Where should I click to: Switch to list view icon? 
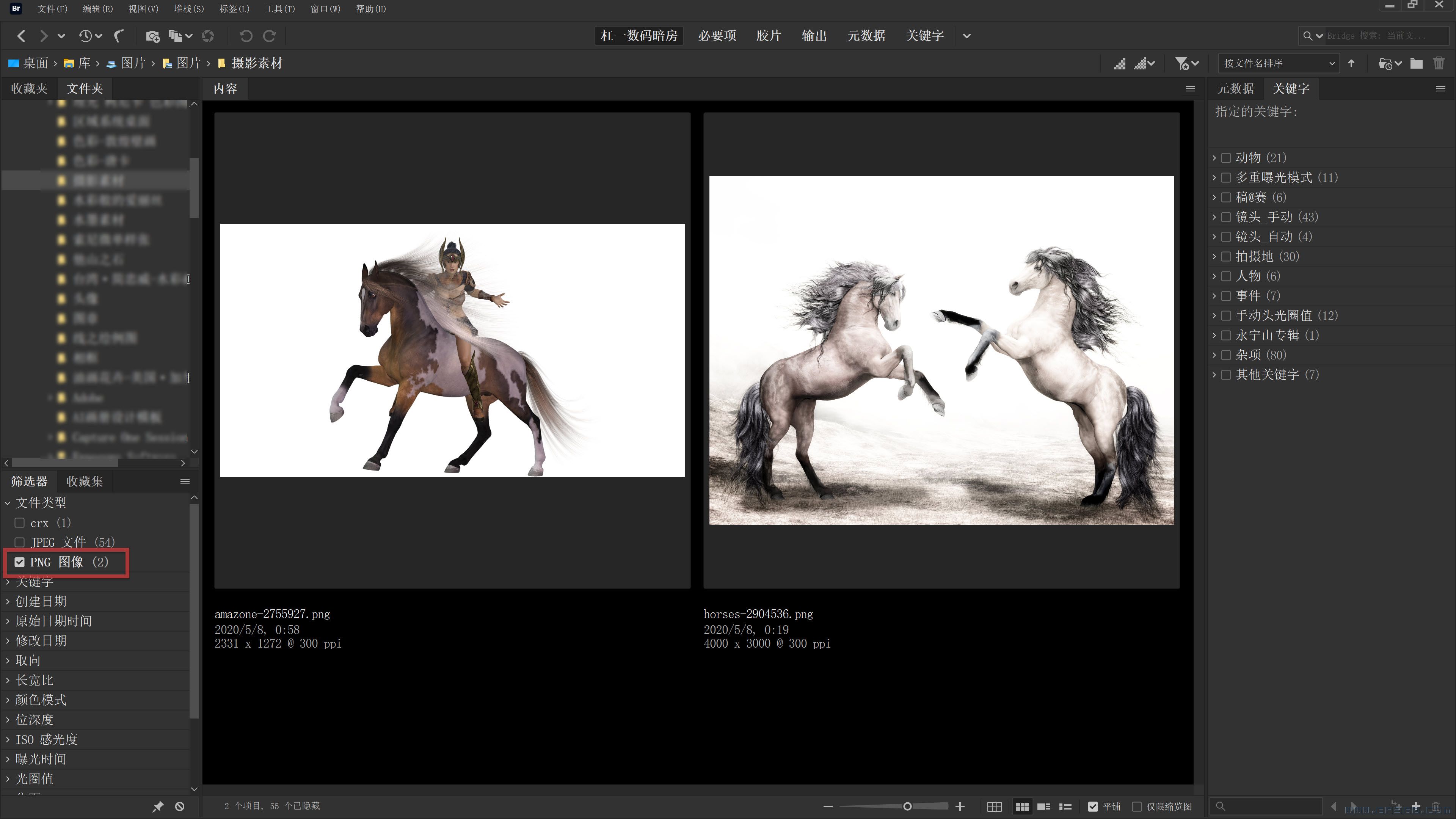click(1065, 806)
